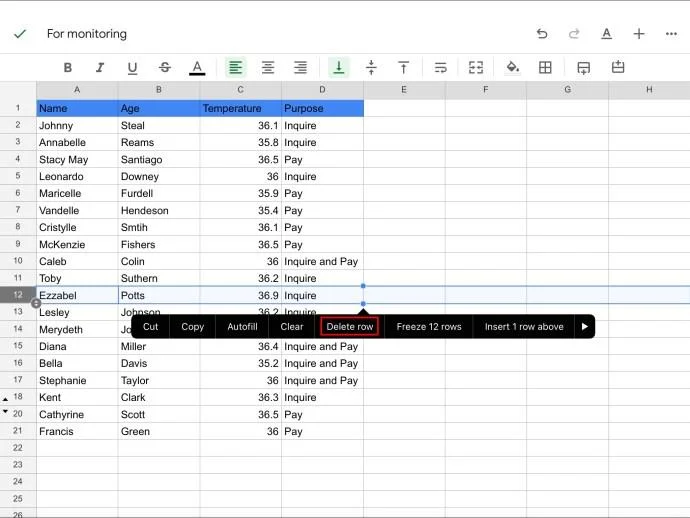Select cell containing 'Stacy May'
690x518 pixels.
tap(77, 159)
